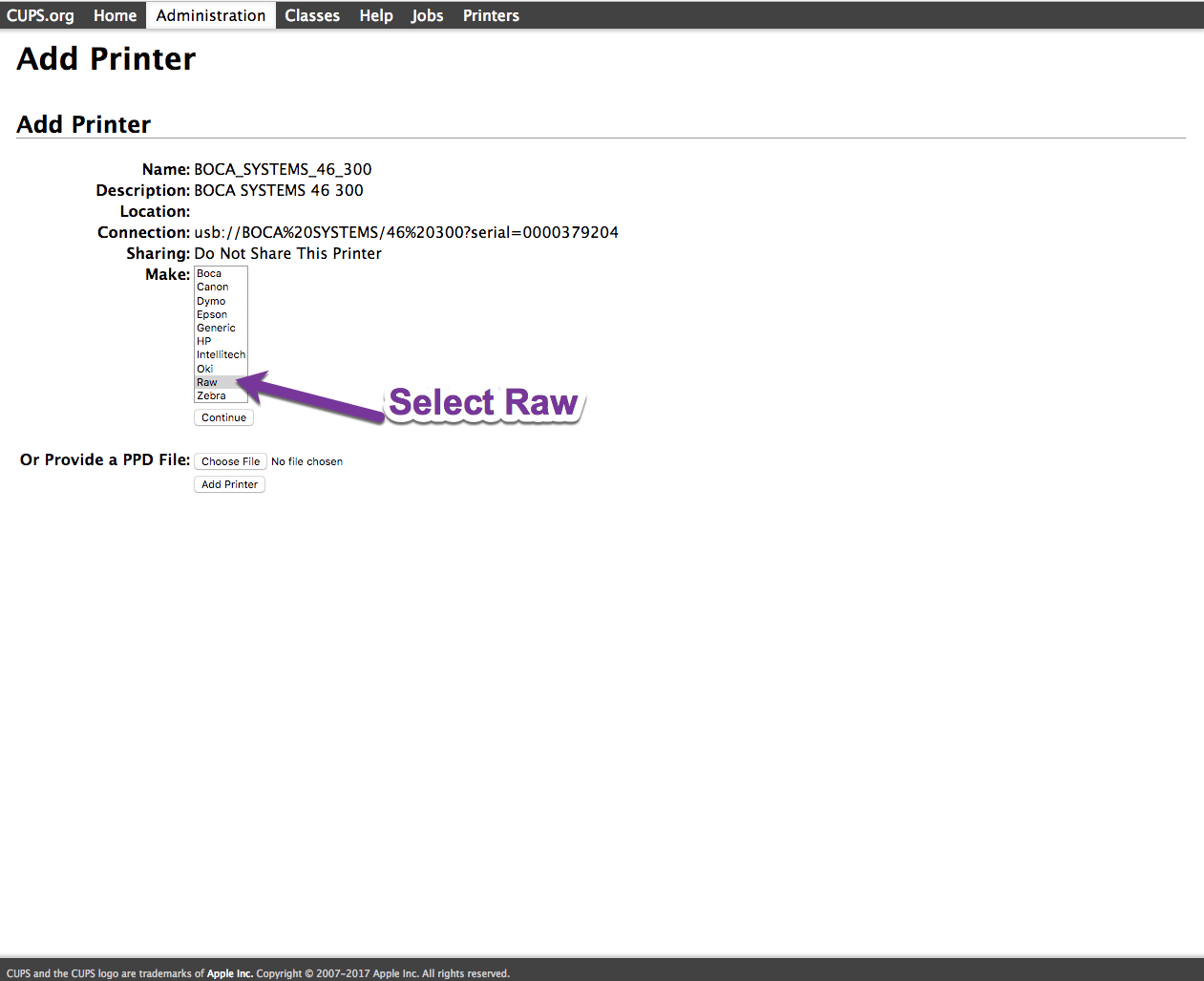The height and width of the screenshot is (981, 1204).
Task: Click the Apple Inc. copyright footer text
Action: (258, 973)
